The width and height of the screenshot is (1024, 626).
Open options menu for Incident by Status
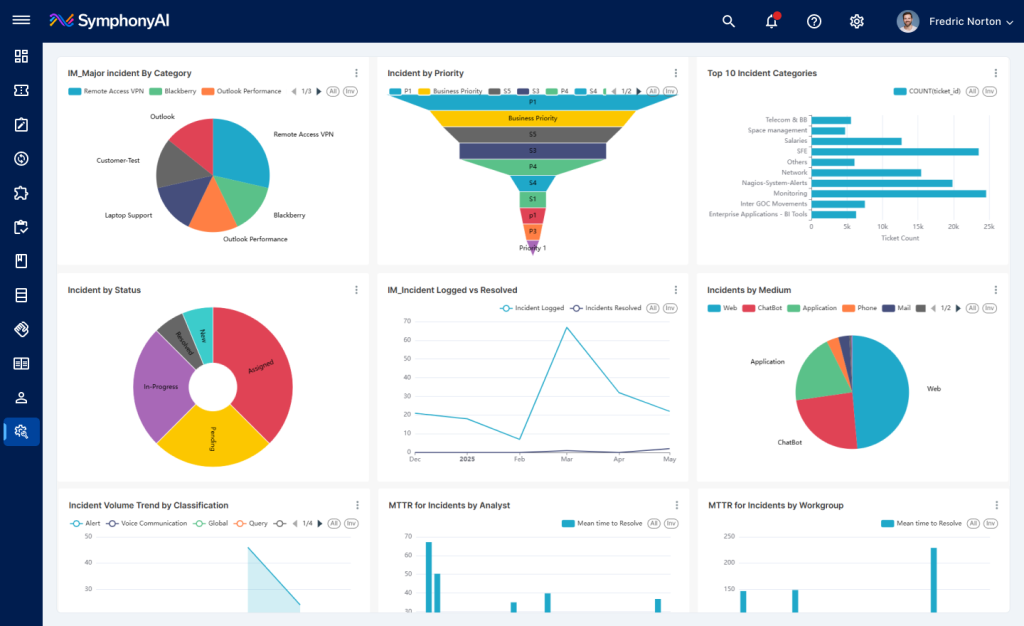[x=356, y=290]
